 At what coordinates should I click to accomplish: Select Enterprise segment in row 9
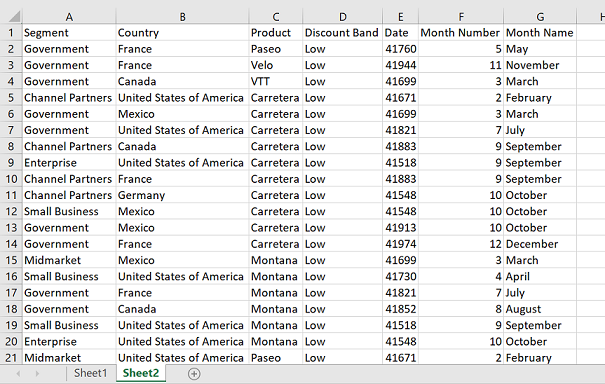(69, 163)
